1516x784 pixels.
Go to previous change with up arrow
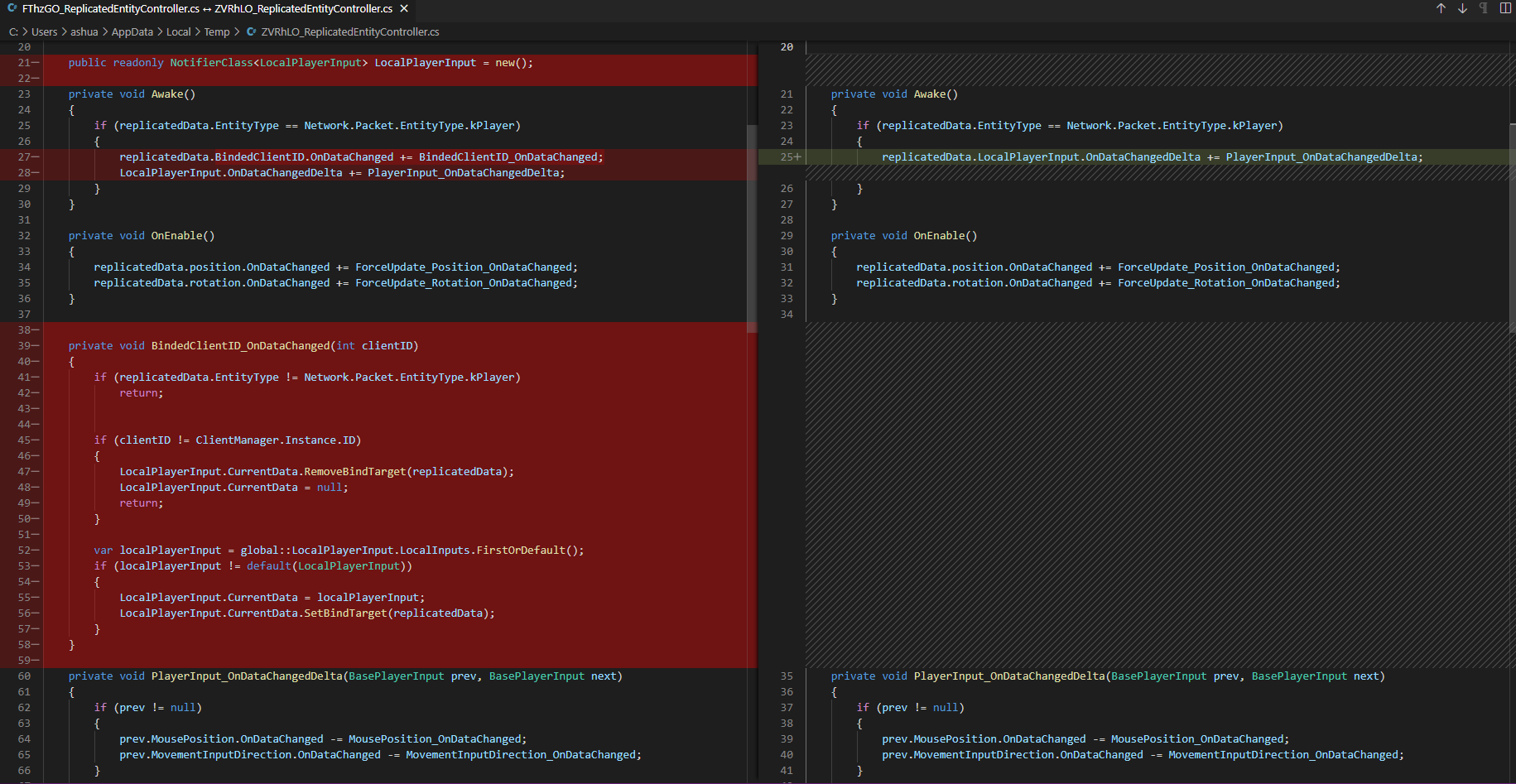click(x=1441, y=8)
